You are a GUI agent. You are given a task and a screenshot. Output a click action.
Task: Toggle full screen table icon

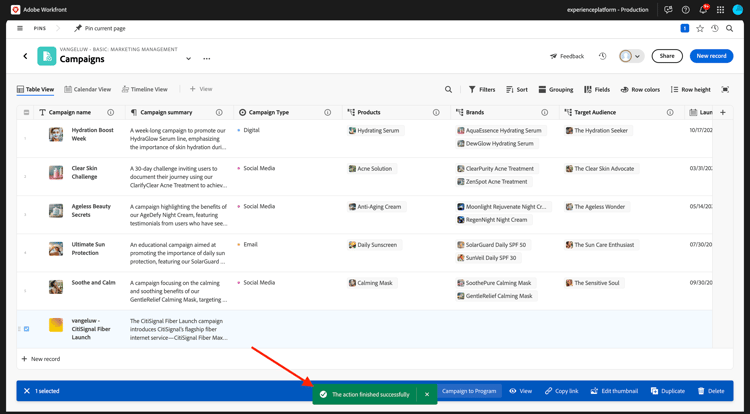click(725, 89)
